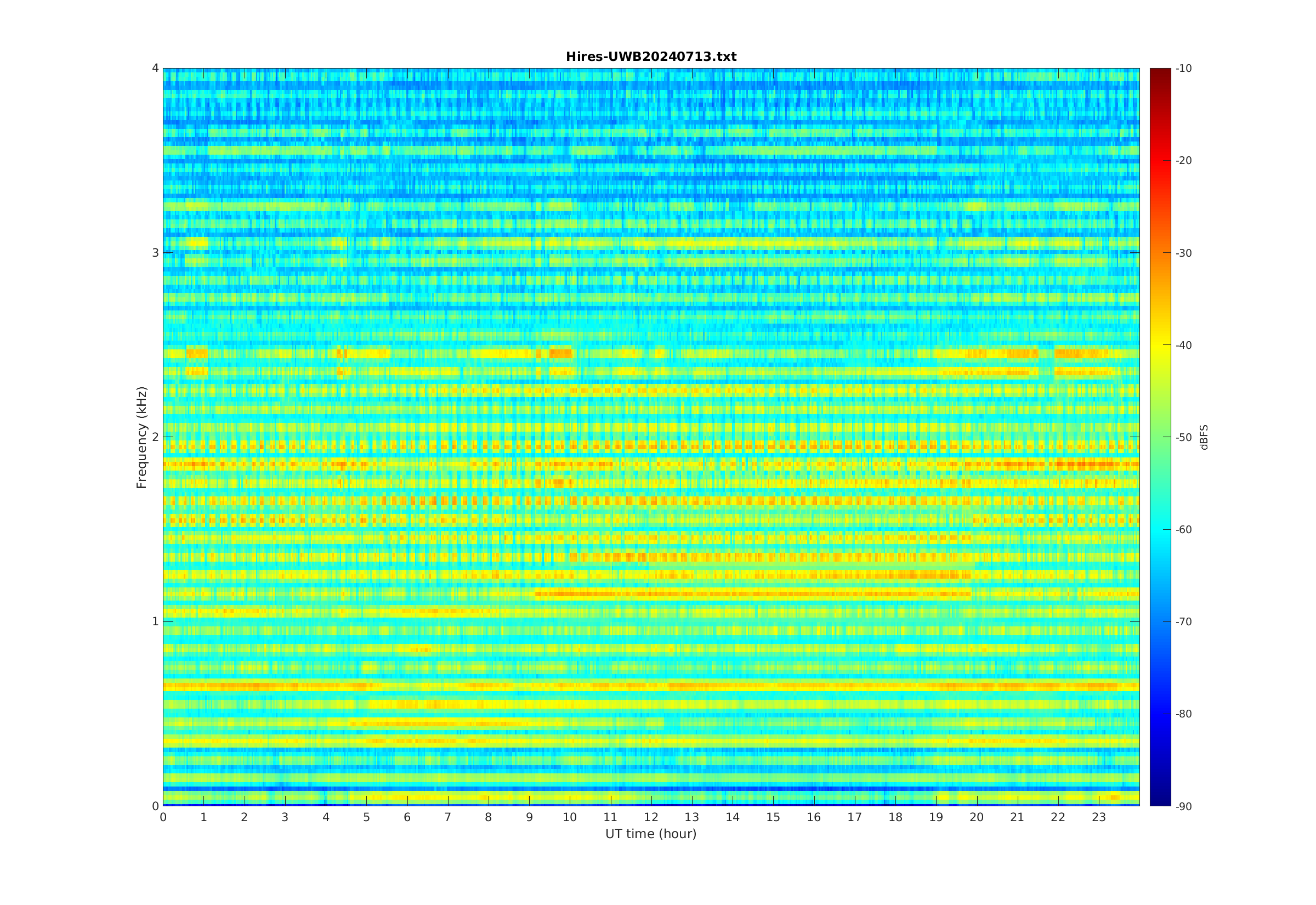Click the frequency axis tick label '4'
The image size is (1316, 905).
[155, 68]
